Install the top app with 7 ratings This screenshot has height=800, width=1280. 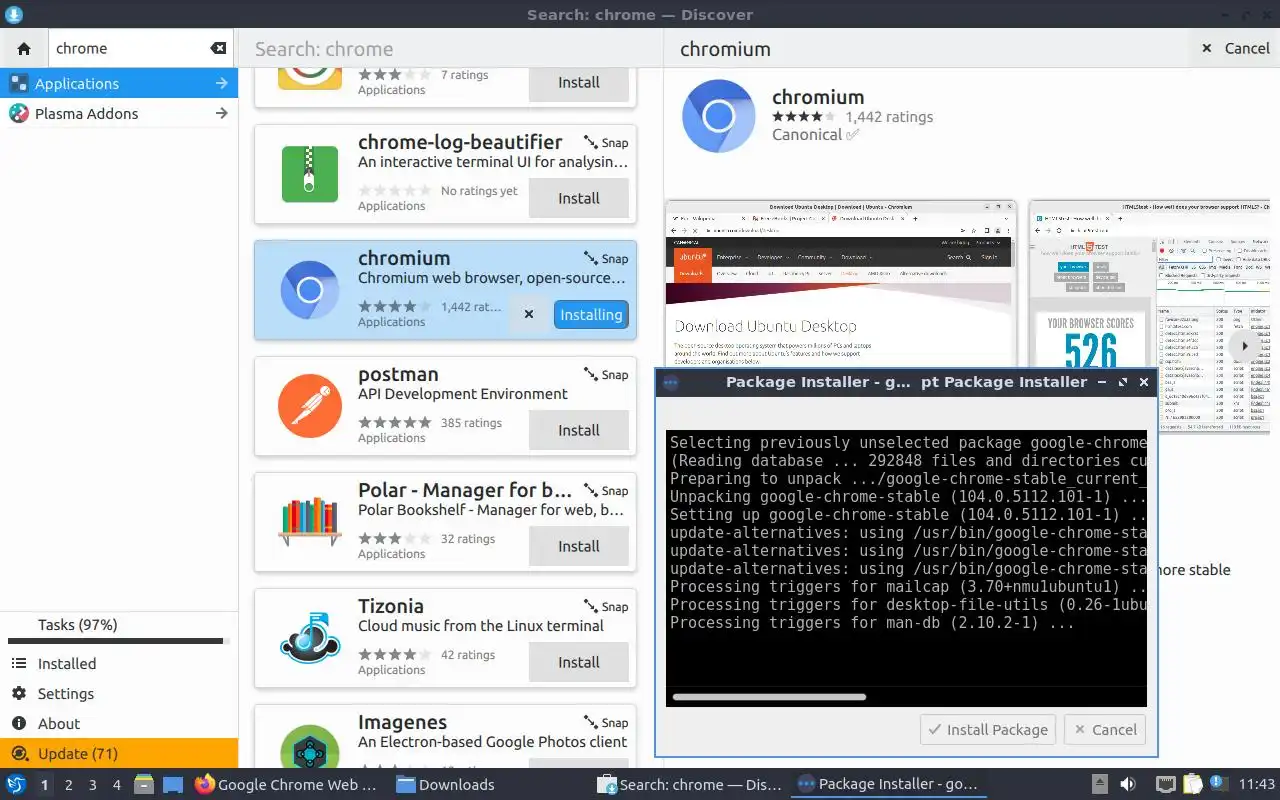(x=579, y=82)
